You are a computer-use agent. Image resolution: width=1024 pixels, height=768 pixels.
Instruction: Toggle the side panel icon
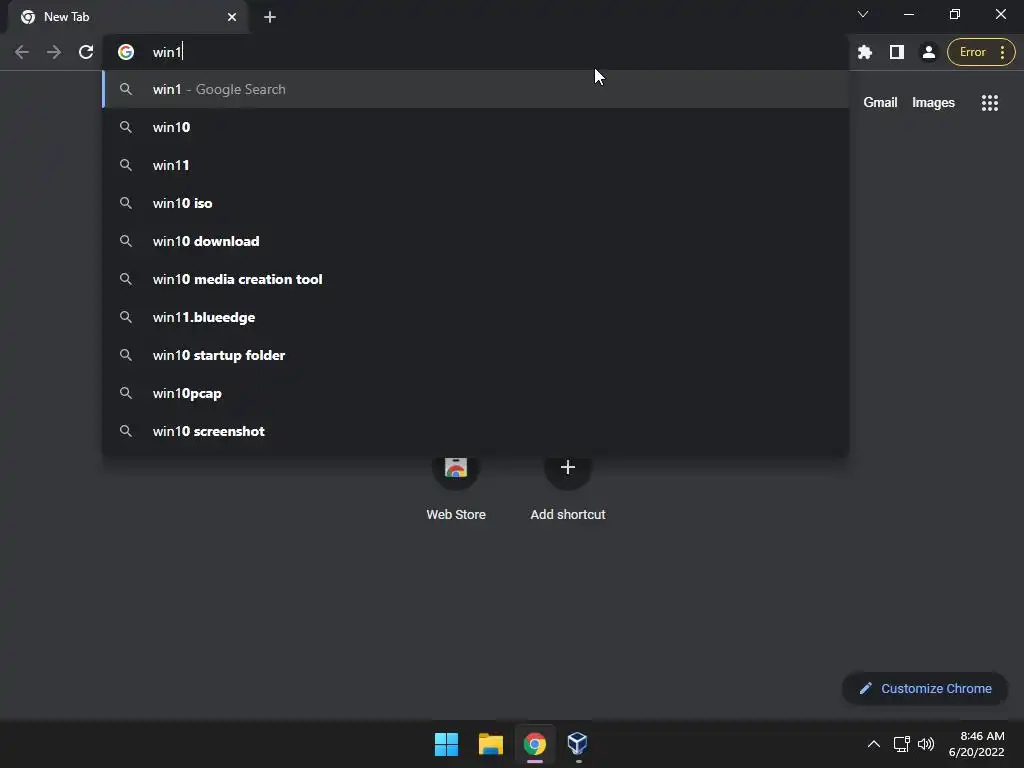(x=897, y=52)
